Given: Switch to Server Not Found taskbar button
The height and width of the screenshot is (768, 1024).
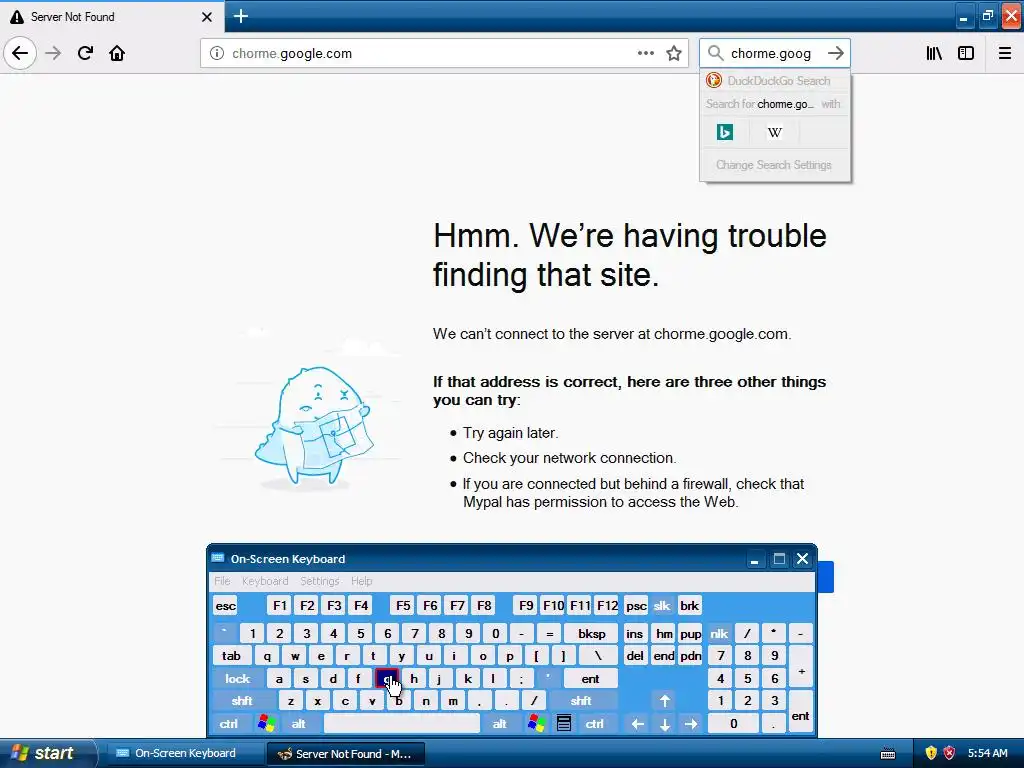Looking at the screenshot, I should [345, 754].
